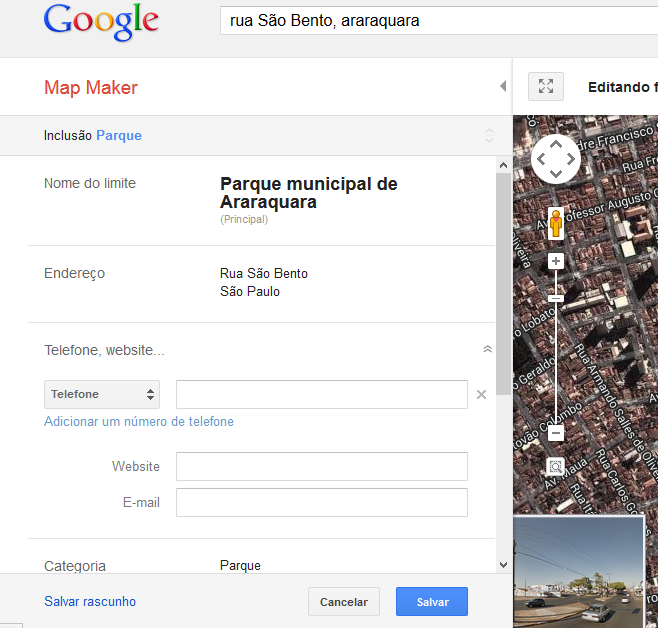This screenshot has height=628, width=658.
Task: Pan the map up with the top arrow
Action: point(556,144)
